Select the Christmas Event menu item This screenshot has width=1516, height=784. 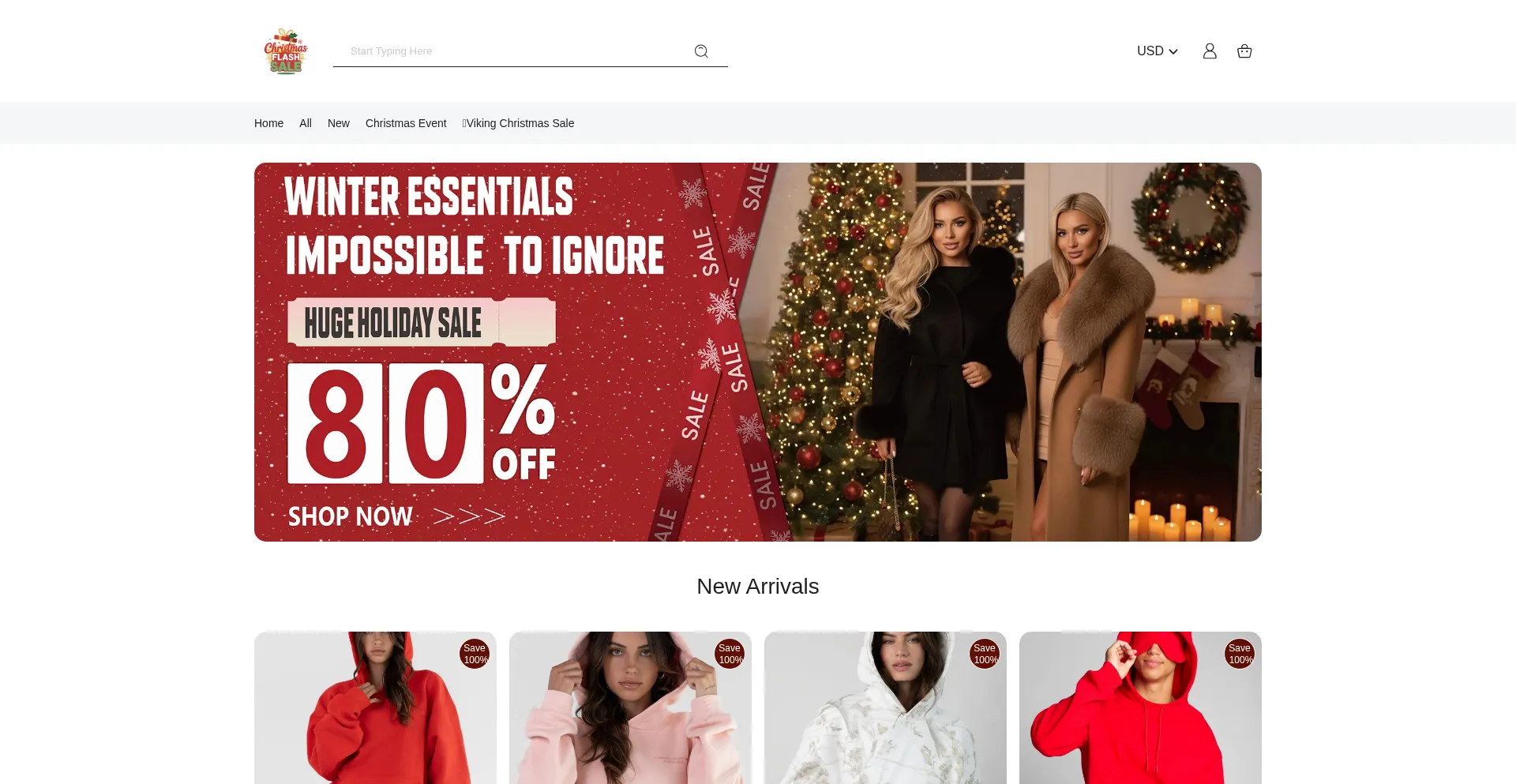tap(406, 123)
